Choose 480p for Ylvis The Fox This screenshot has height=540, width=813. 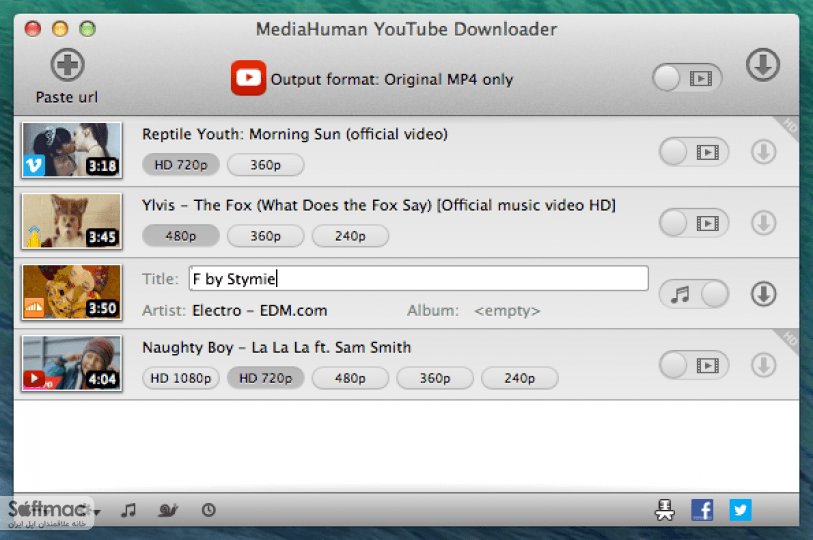click(x=180, y=236)
